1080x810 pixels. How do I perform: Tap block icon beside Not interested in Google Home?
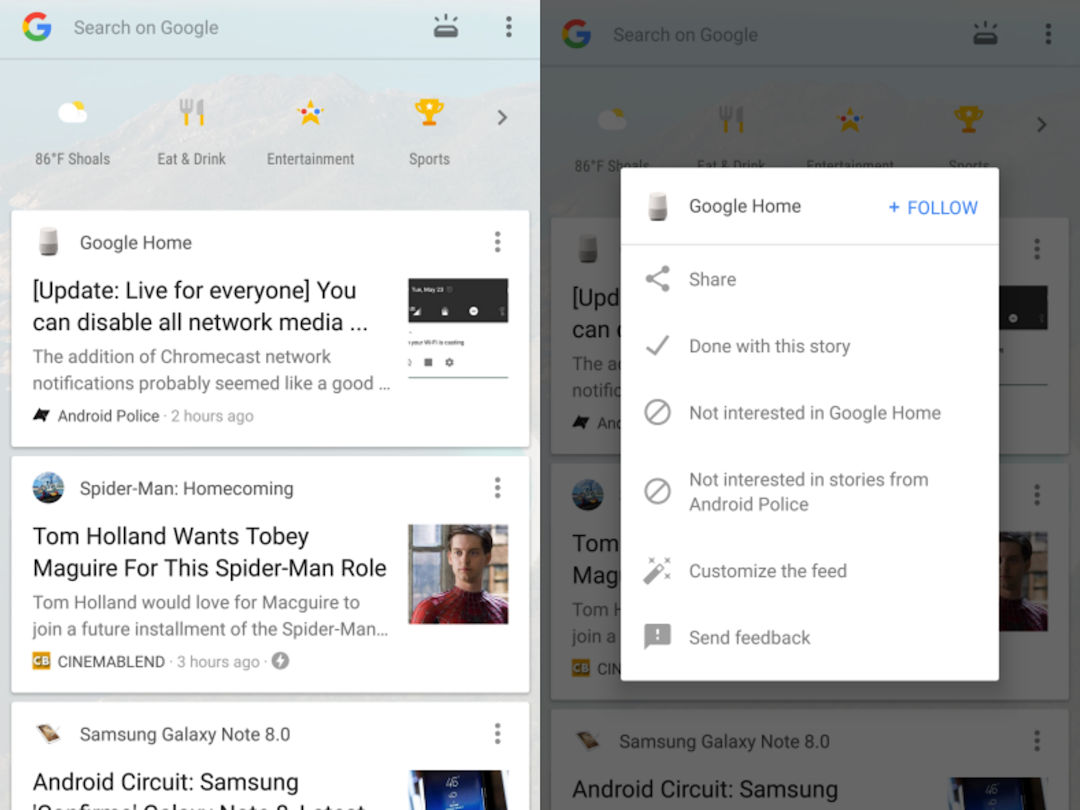(657, 413)
